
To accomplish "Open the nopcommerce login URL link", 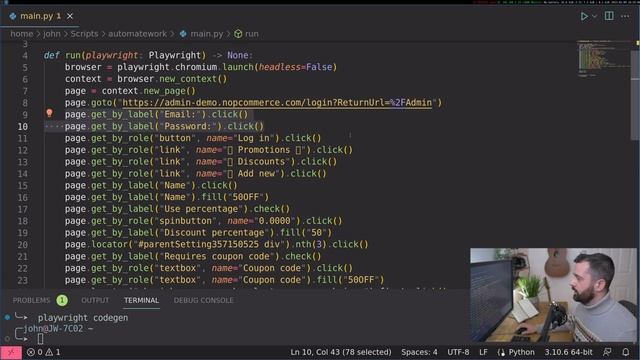I will point(277,102).
